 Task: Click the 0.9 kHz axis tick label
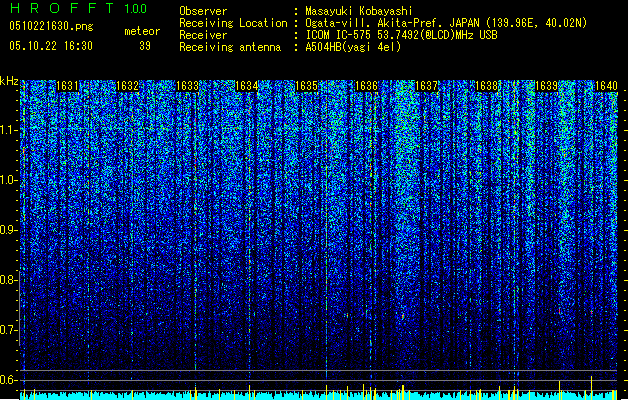8,231
